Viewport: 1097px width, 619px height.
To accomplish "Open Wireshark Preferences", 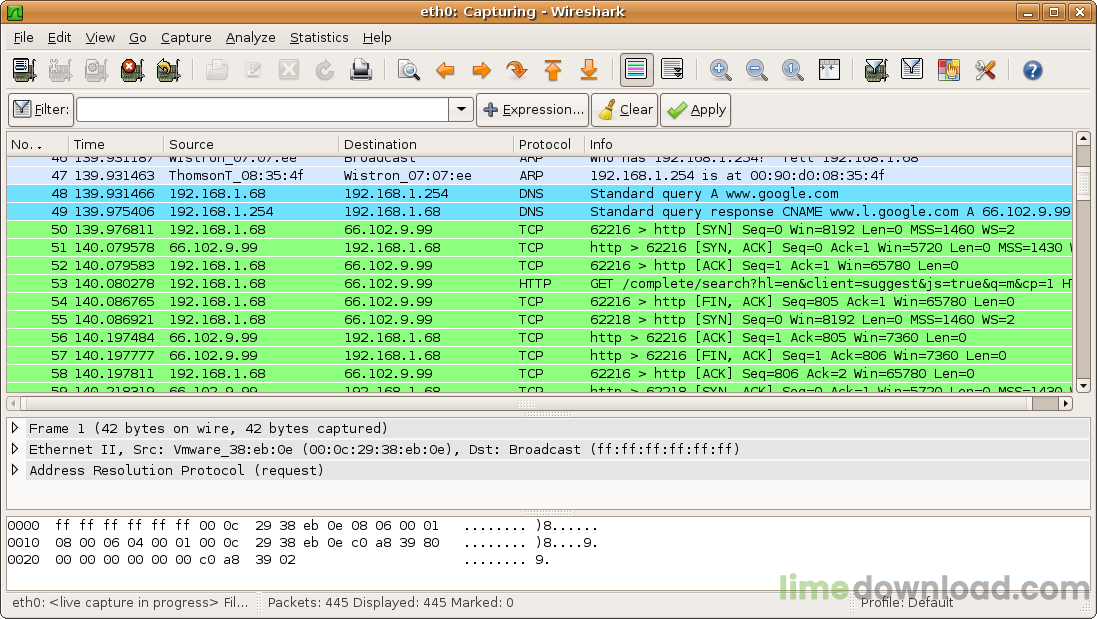I will click(983, 70).
